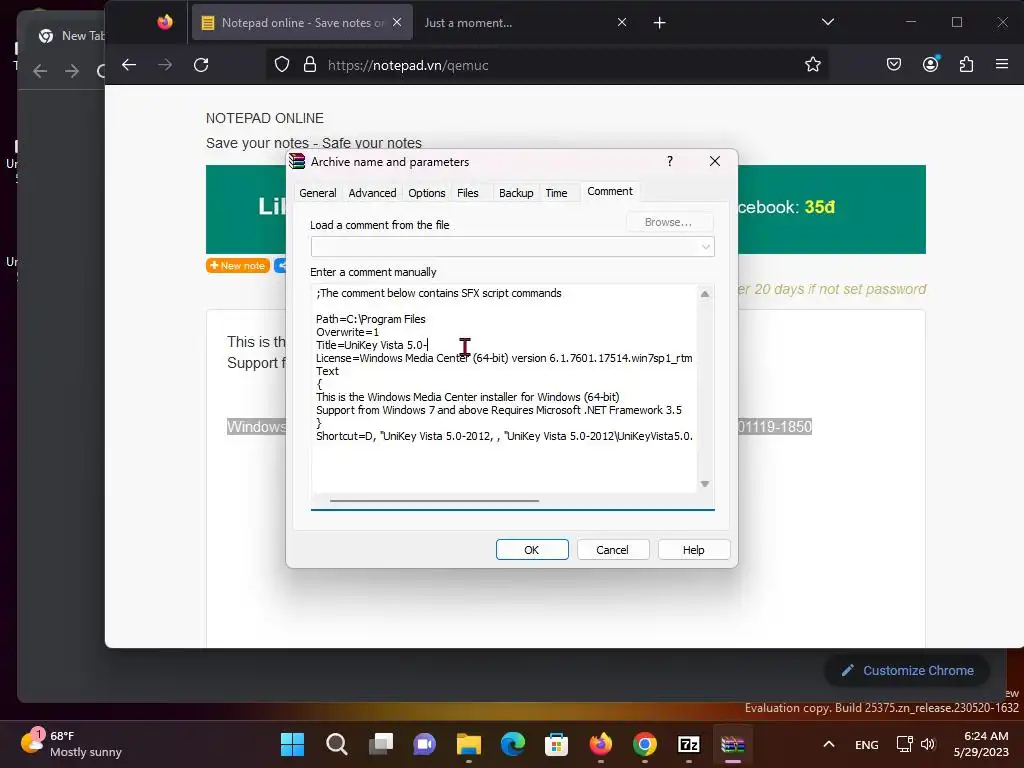Open Microsoft Store from the taskbar
1024x768 pixels.
(556, 744)
